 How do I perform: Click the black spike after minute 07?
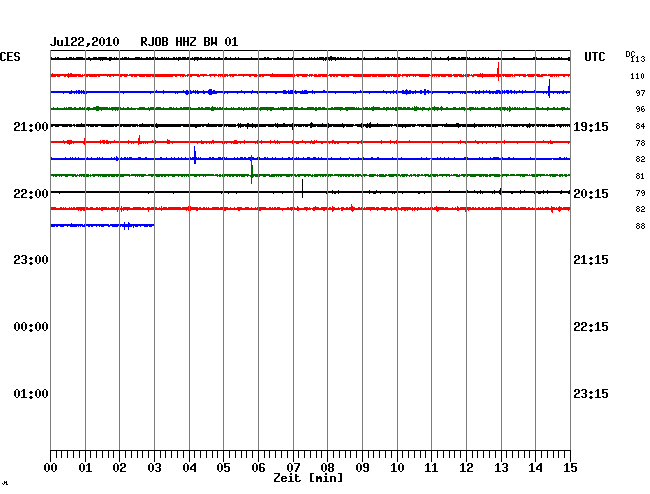coord(303,189)
